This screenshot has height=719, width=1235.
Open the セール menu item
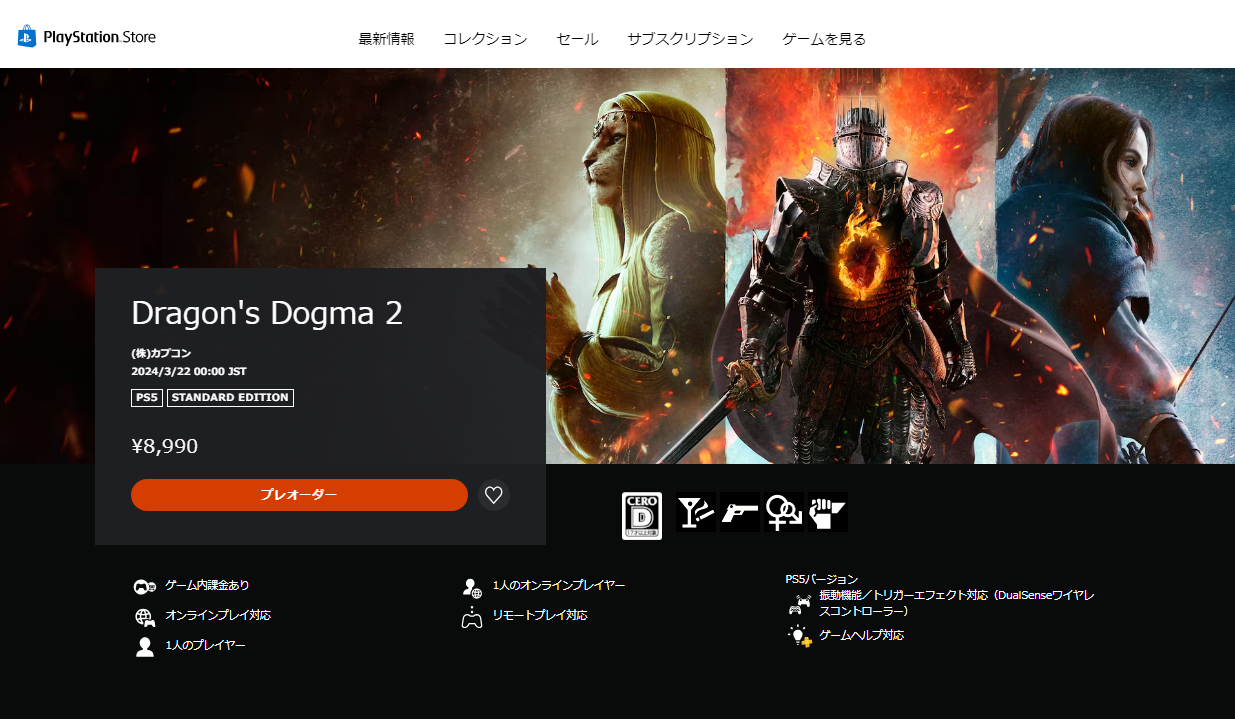(x=577, y=39)
